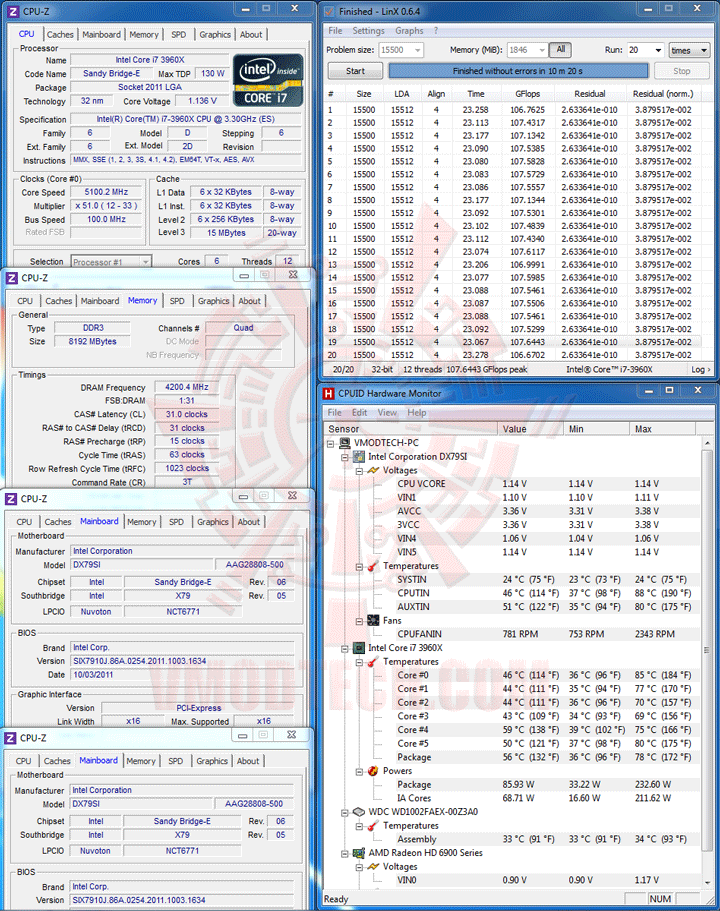This screenshot has width=720, height=911.
Task: Click the DRAM Frequency 4200.4 MHz field
Action: tap(187, 387)
